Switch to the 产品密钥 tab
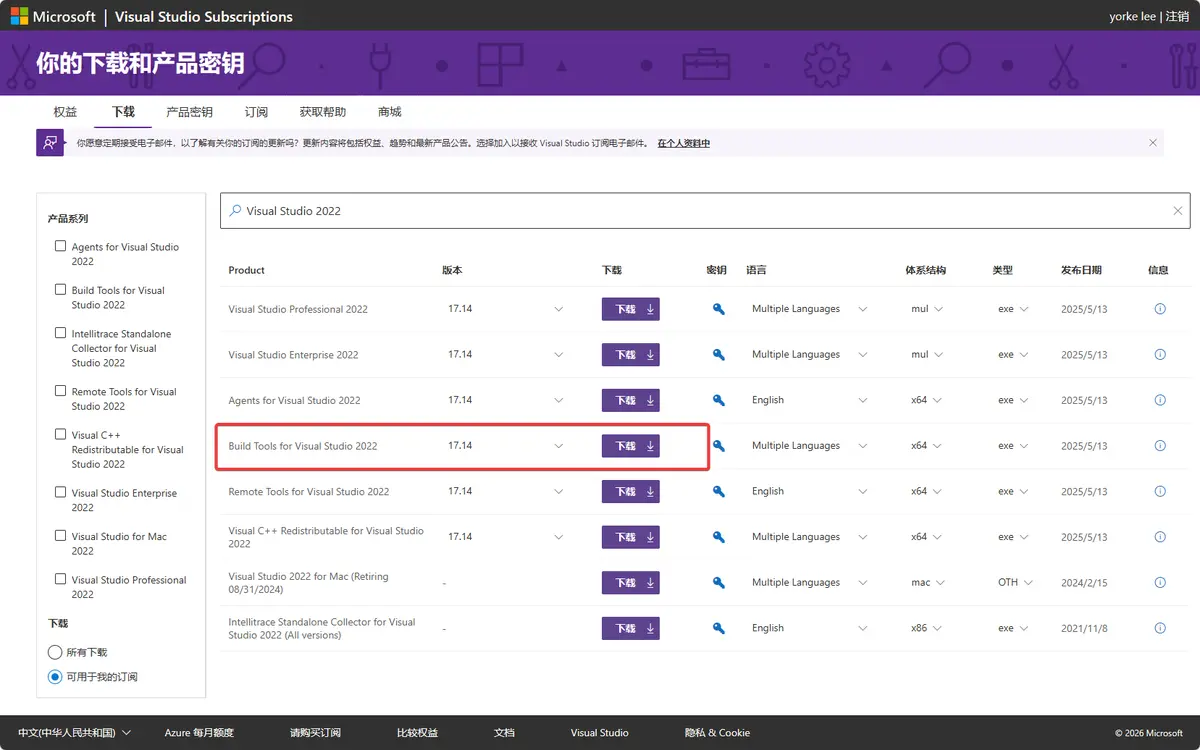This screenshot has width=1200, height=750. click(x=189, y=112)
